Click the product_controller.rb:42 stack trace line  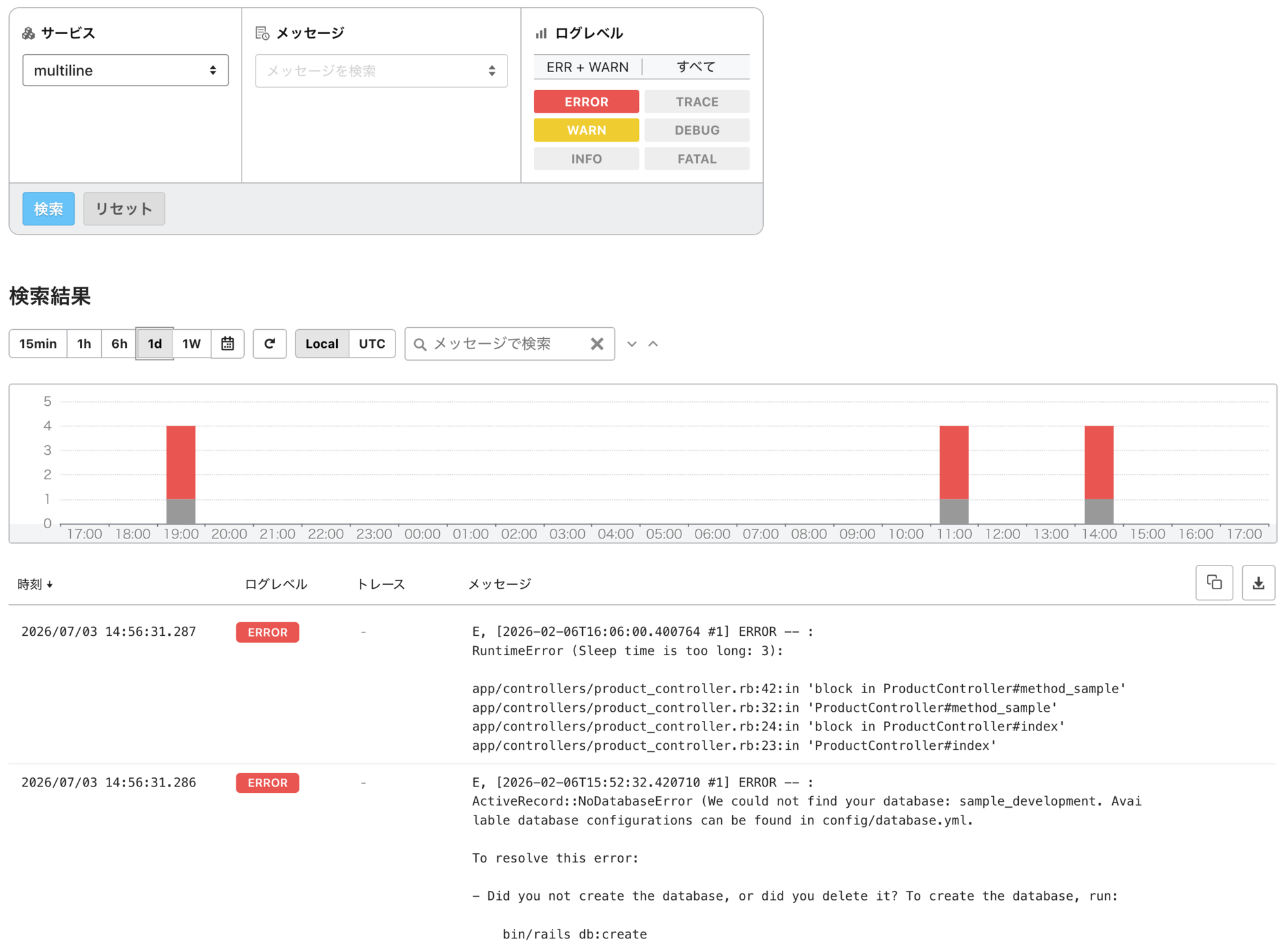[799, 689]
